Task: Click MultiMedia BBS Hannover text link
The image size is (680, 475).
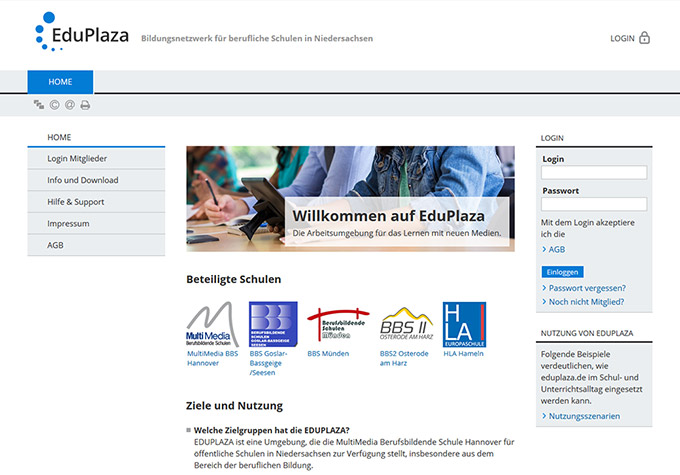Action: click(212, 358)
